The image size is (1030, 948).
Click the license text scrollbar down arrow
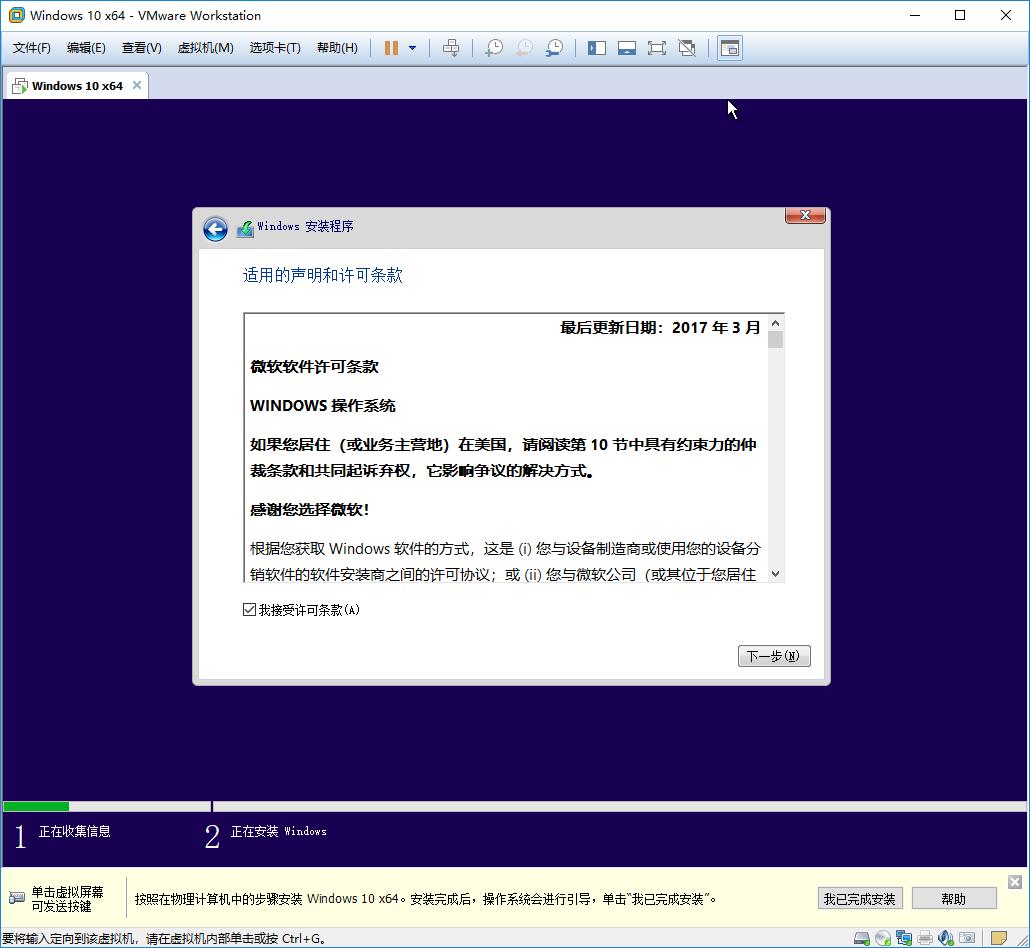coord(775,574)
